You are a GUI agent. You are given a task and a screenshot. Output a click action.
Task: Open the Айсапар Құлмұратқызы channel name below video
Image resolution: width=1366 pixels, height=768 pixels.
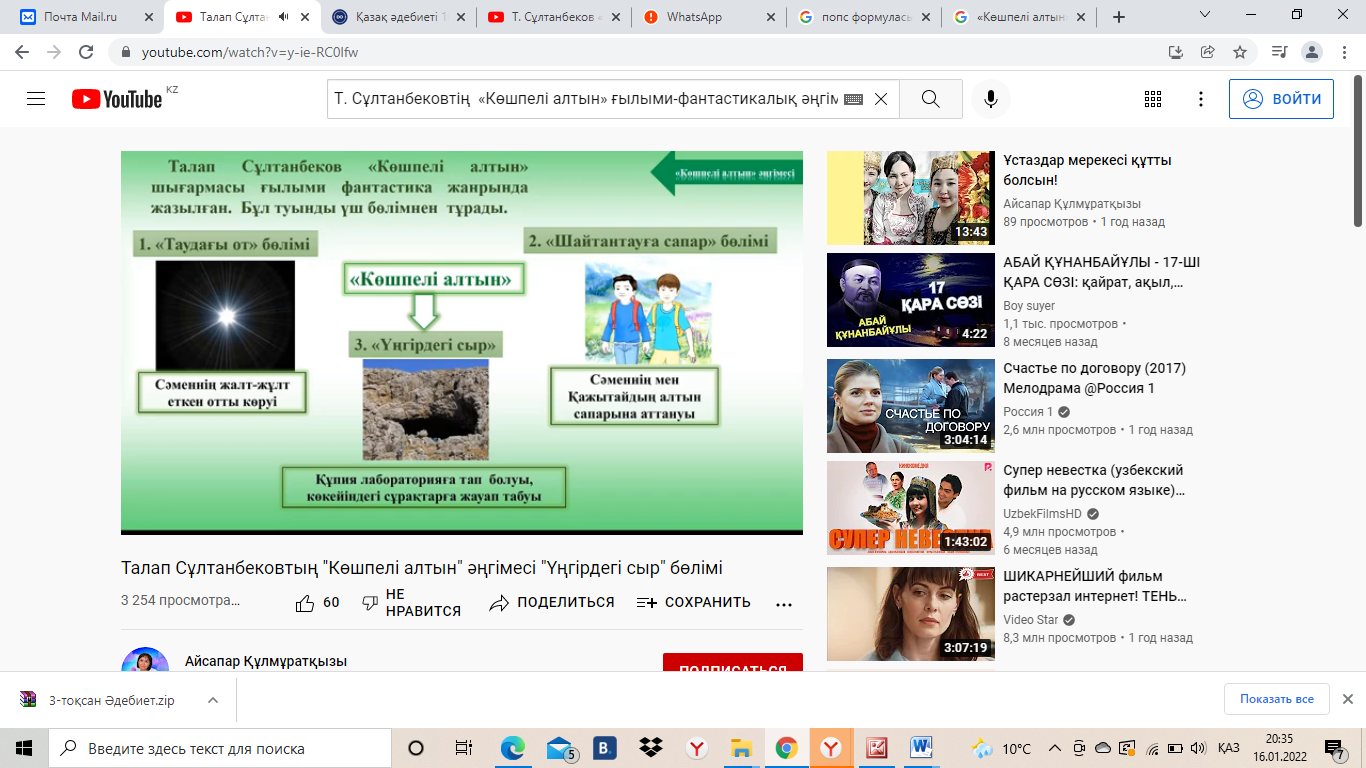coord(266,661)
